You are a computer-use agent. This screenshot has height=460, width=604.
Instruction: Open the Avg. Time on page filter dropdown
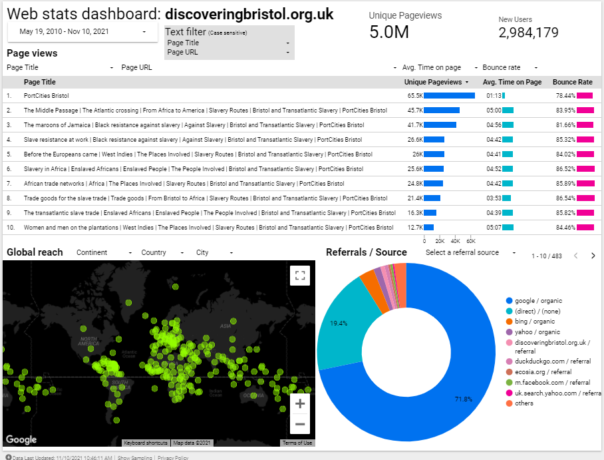click(x=440, y=67)
